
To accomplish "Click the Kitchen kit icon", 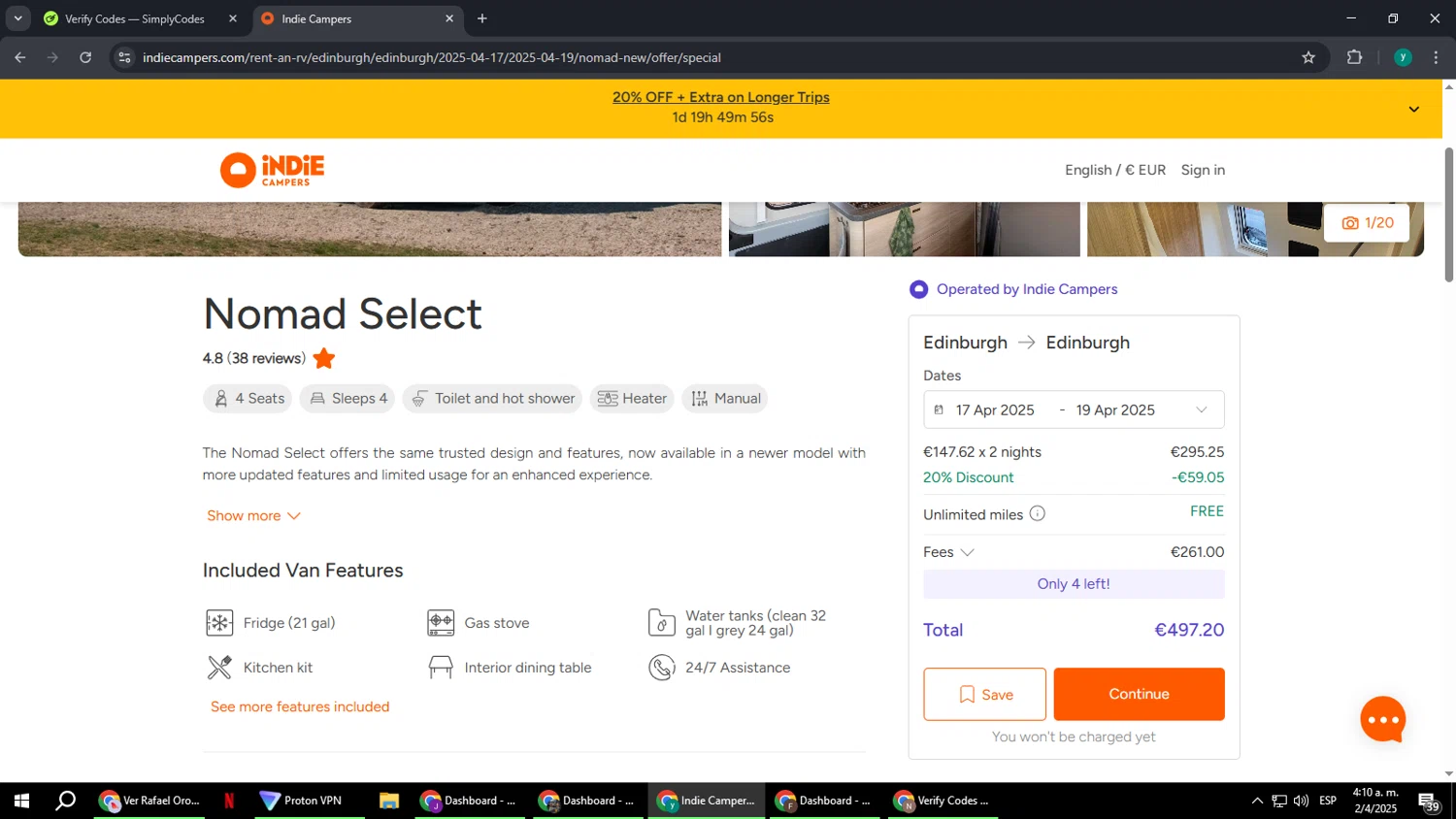I will pos(219,668).
